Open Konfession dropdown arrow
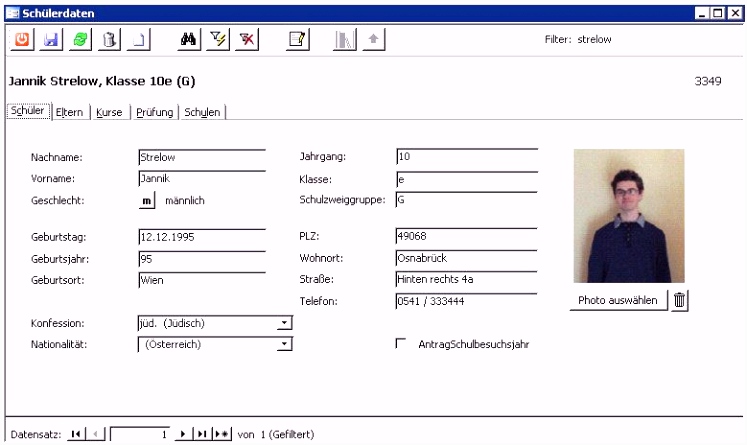 (284, 323)
